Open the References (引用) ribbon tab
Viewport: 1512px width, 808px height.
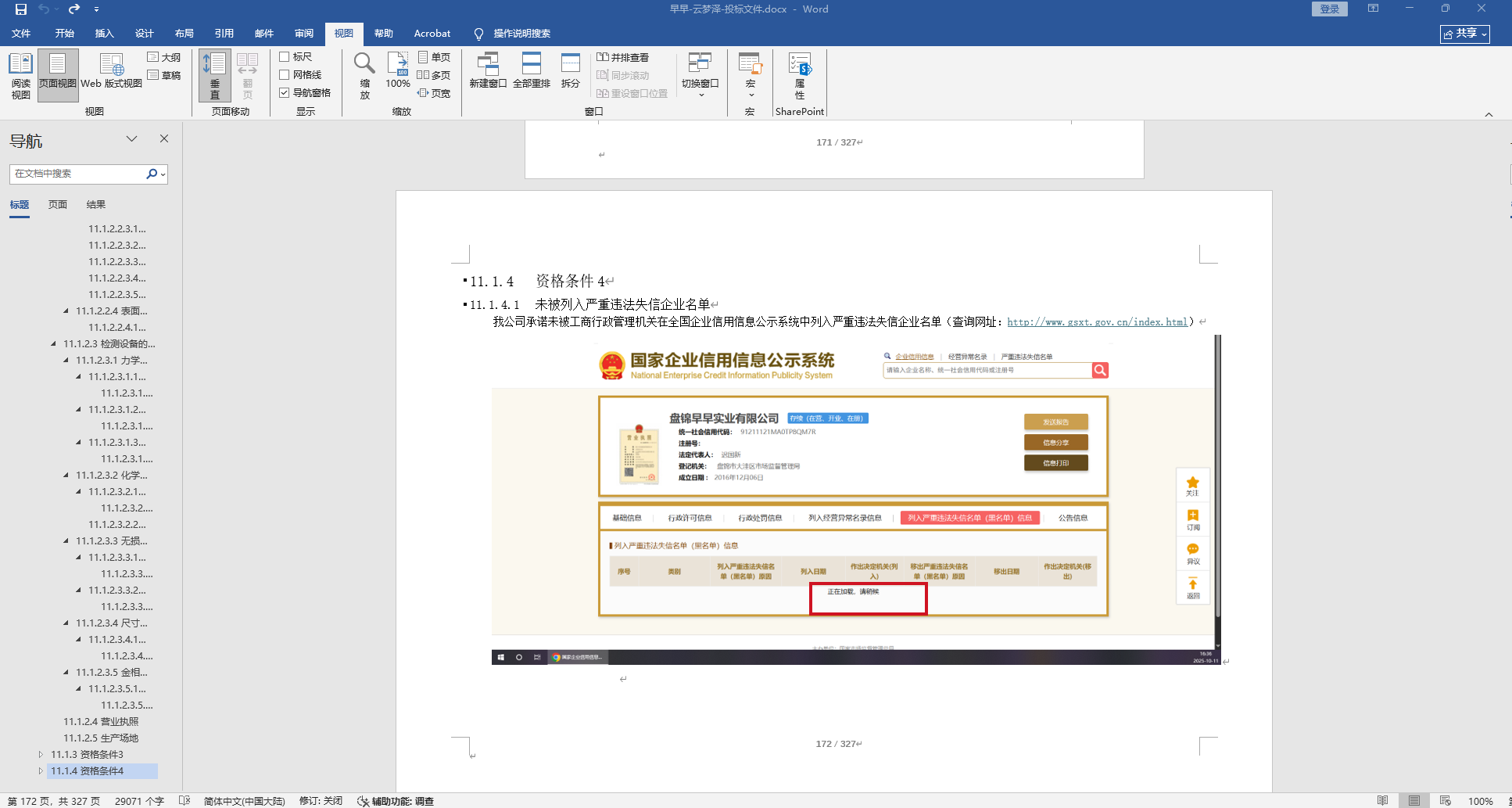tap(224, 34)
